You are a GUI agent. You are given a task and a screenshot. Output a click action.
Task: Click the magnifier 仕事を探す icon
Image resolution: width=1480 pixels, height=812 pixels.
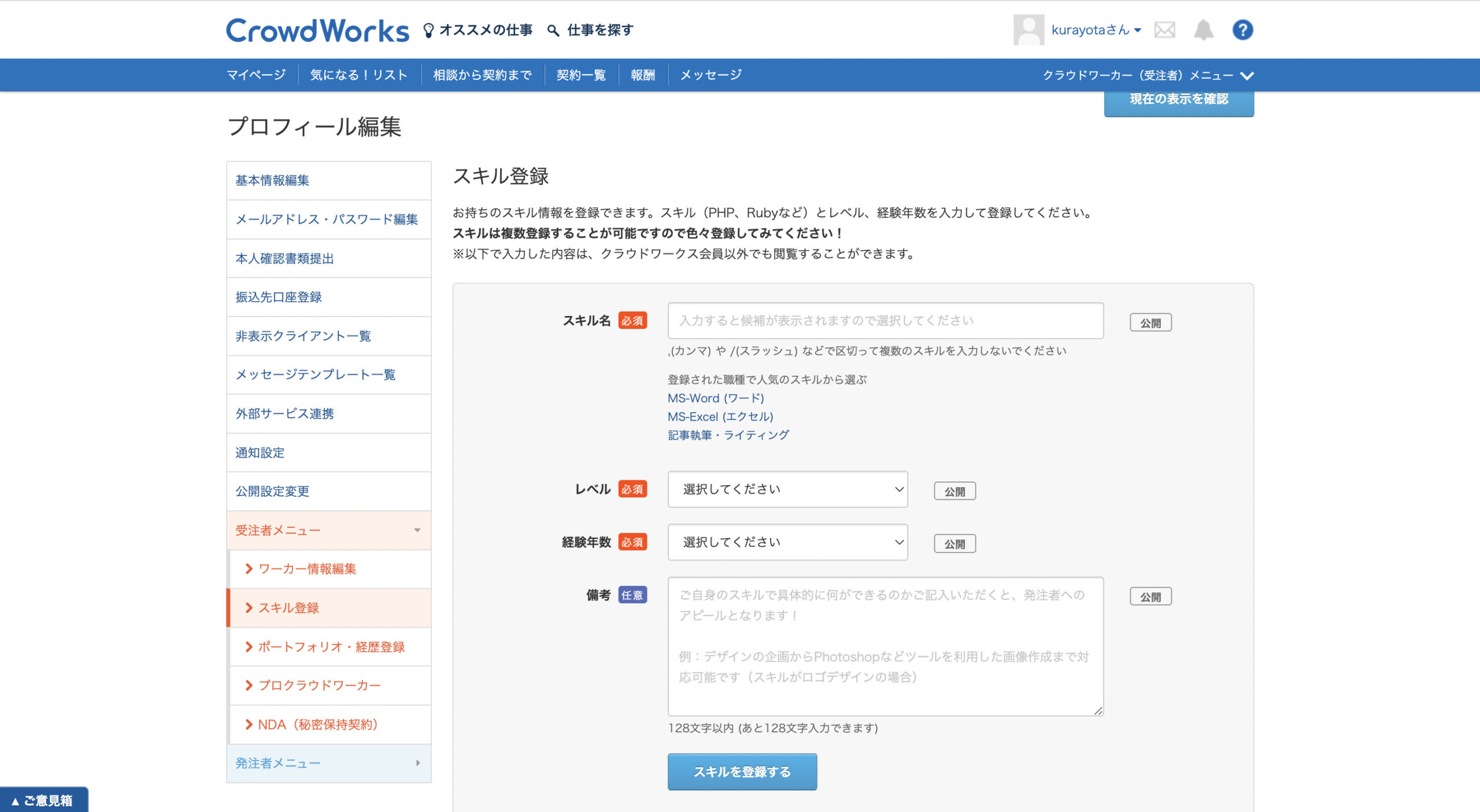[x=553, y=30]
